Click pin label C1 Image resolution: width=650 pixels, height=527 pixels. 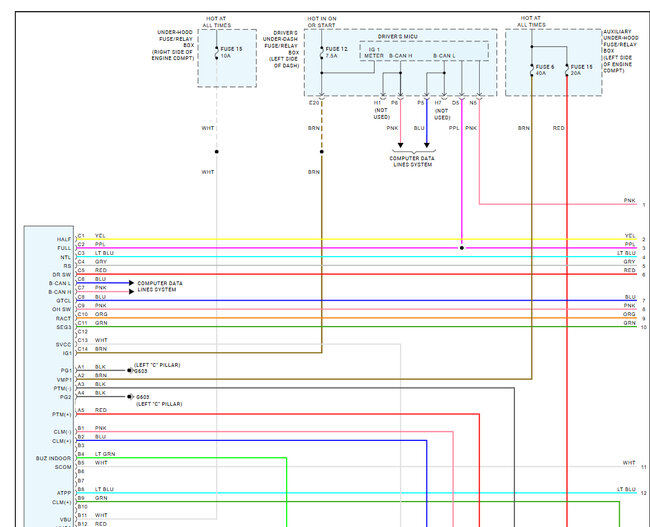tap(81, 236)
